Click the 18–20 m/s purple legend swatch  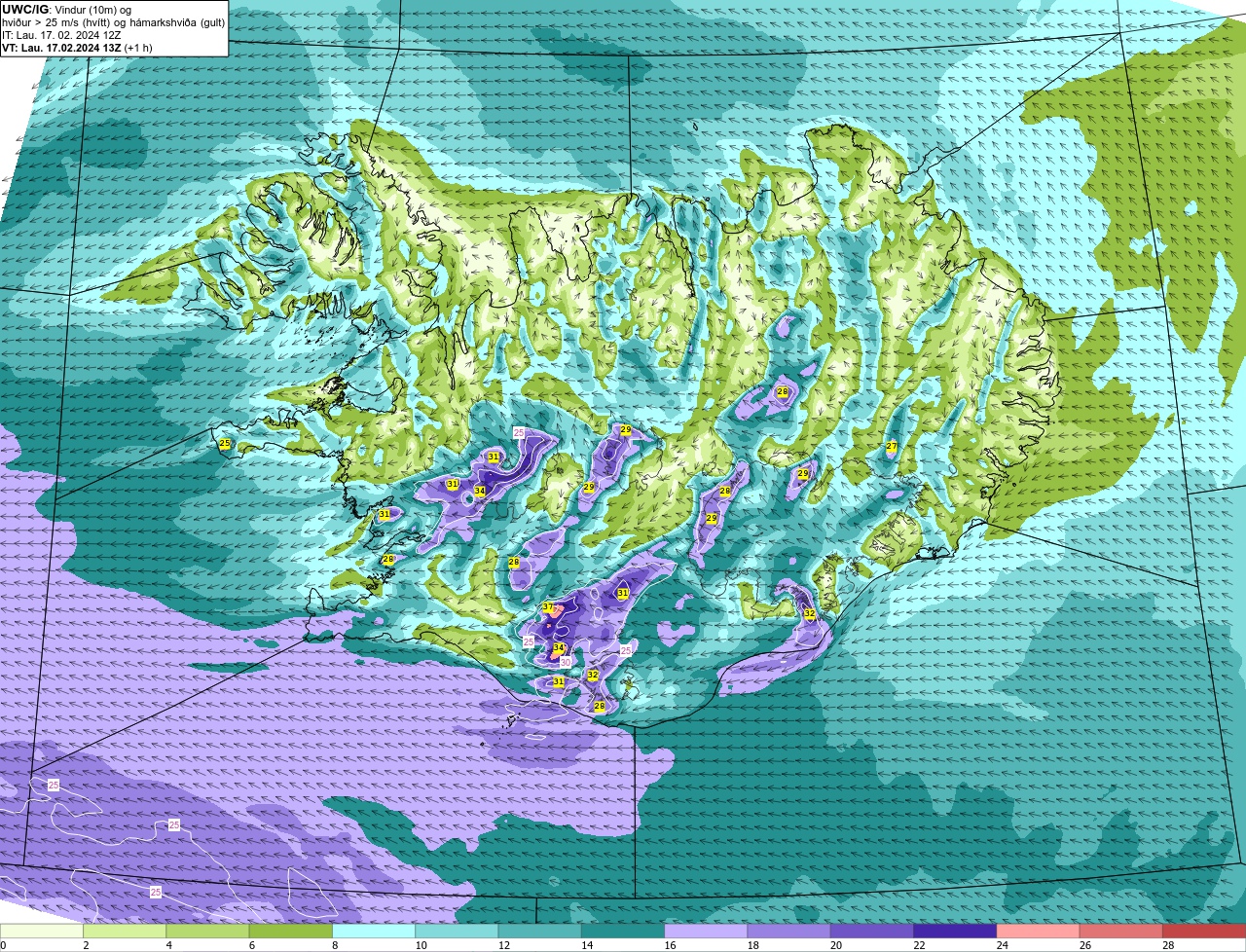(x=788, y=931)
